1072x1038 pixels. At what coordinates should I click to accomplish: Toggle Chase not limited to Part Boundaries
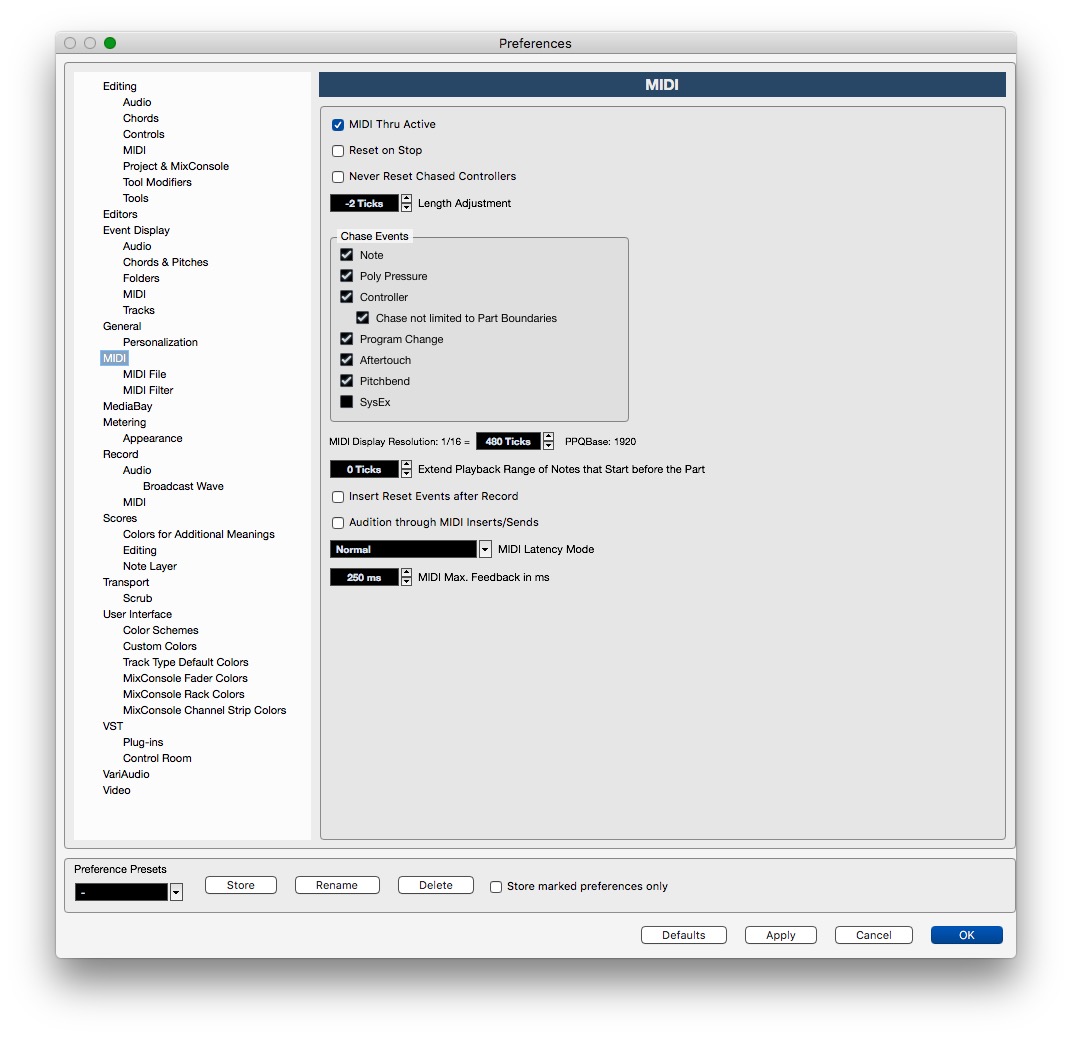click(x=362, y=318)
